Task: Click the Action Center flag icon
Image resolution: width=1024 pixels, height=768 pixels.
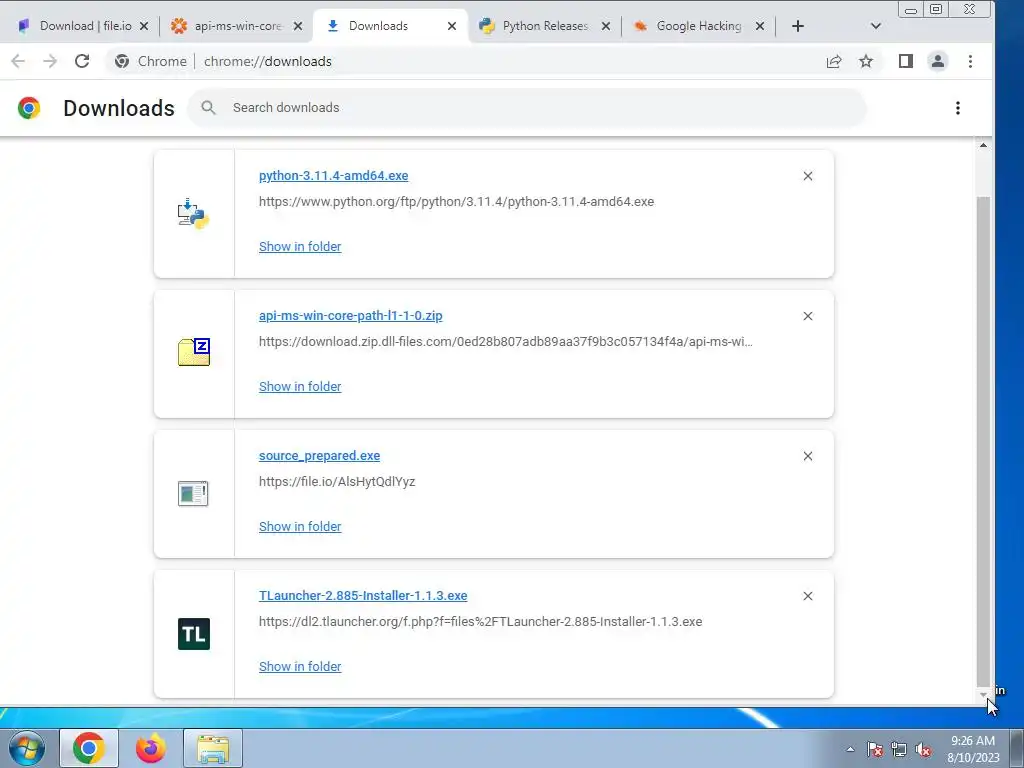Action: tap(875, 750)
